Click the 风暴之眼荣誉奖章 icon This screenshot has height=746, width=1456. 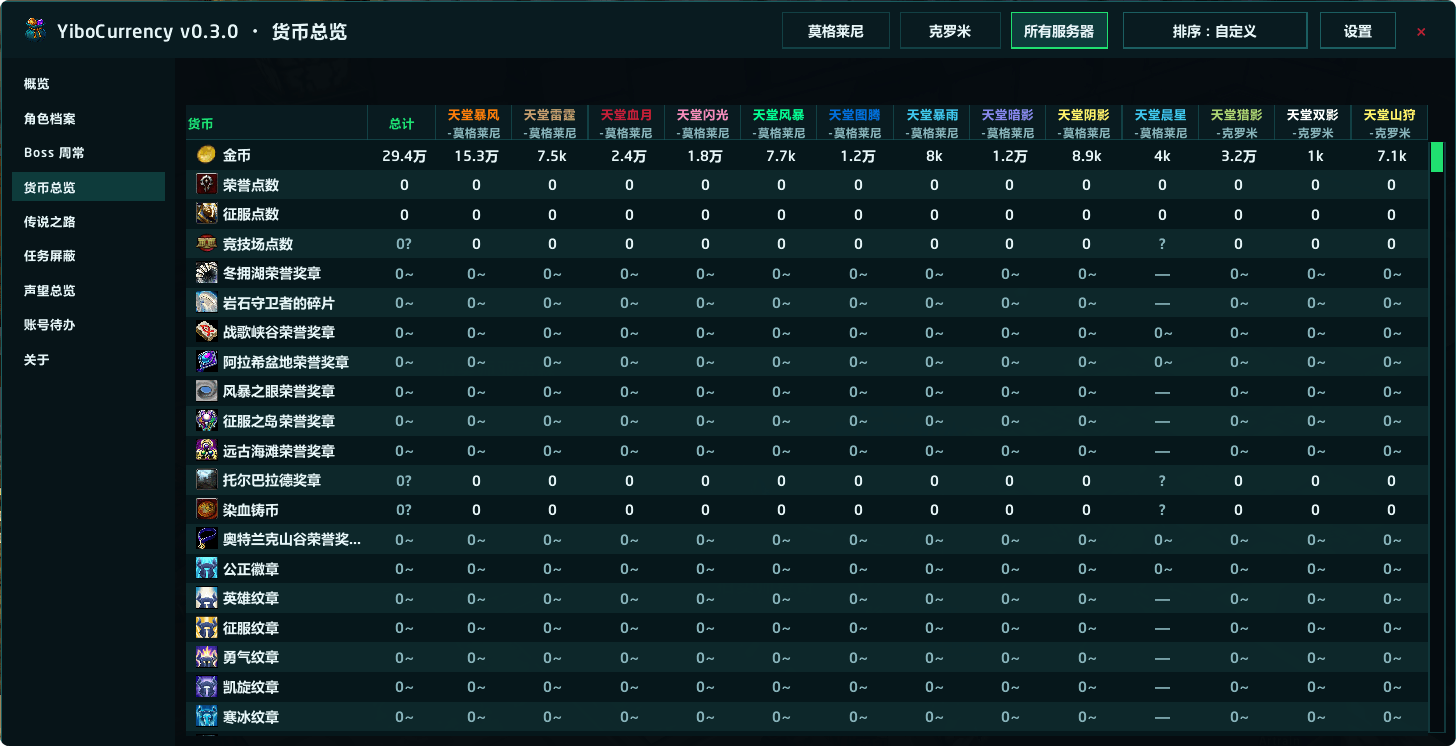(x=206, y=391)
